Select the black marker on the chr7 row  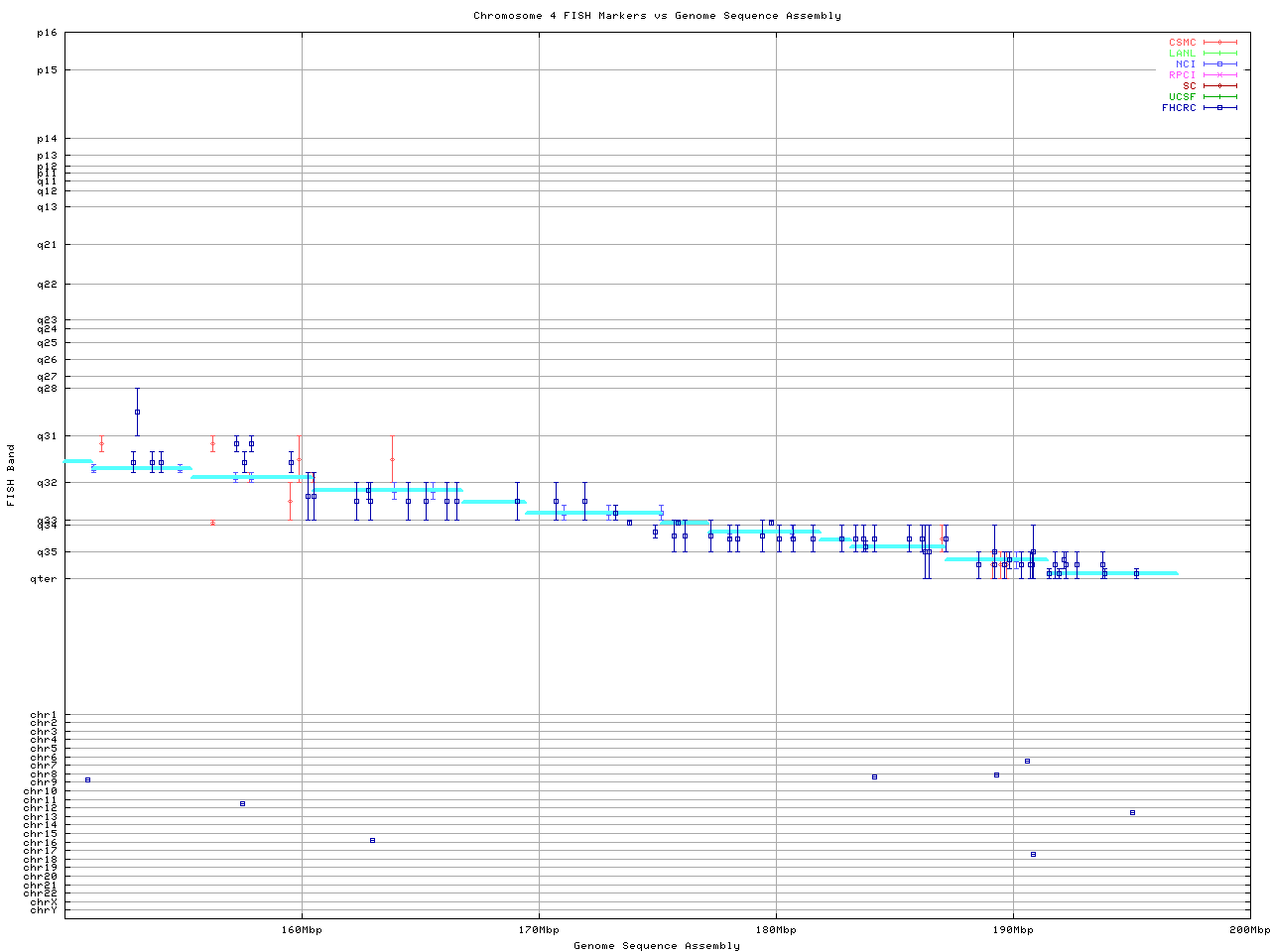pos(1027,761)
